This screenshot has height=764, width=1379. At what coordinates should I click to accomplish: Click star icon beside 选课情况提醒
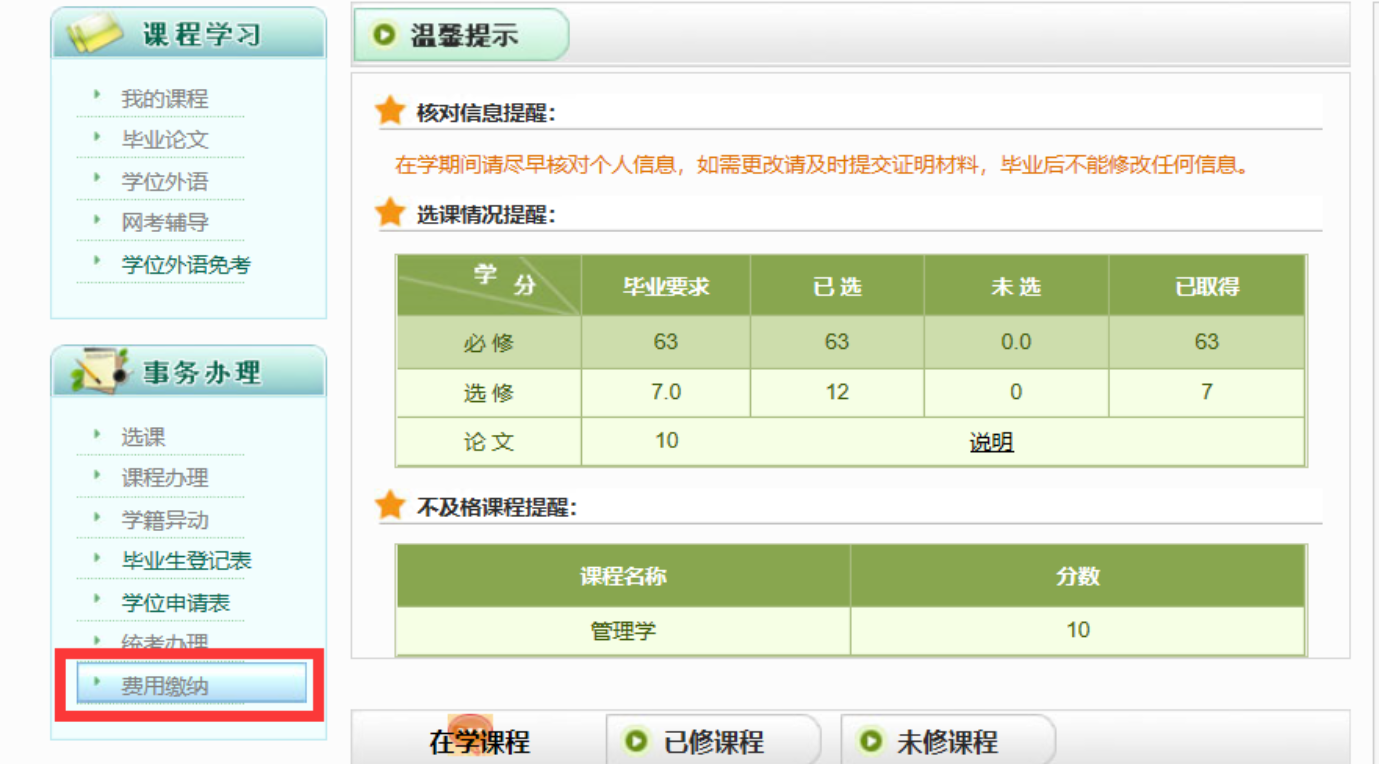[390, 213]
